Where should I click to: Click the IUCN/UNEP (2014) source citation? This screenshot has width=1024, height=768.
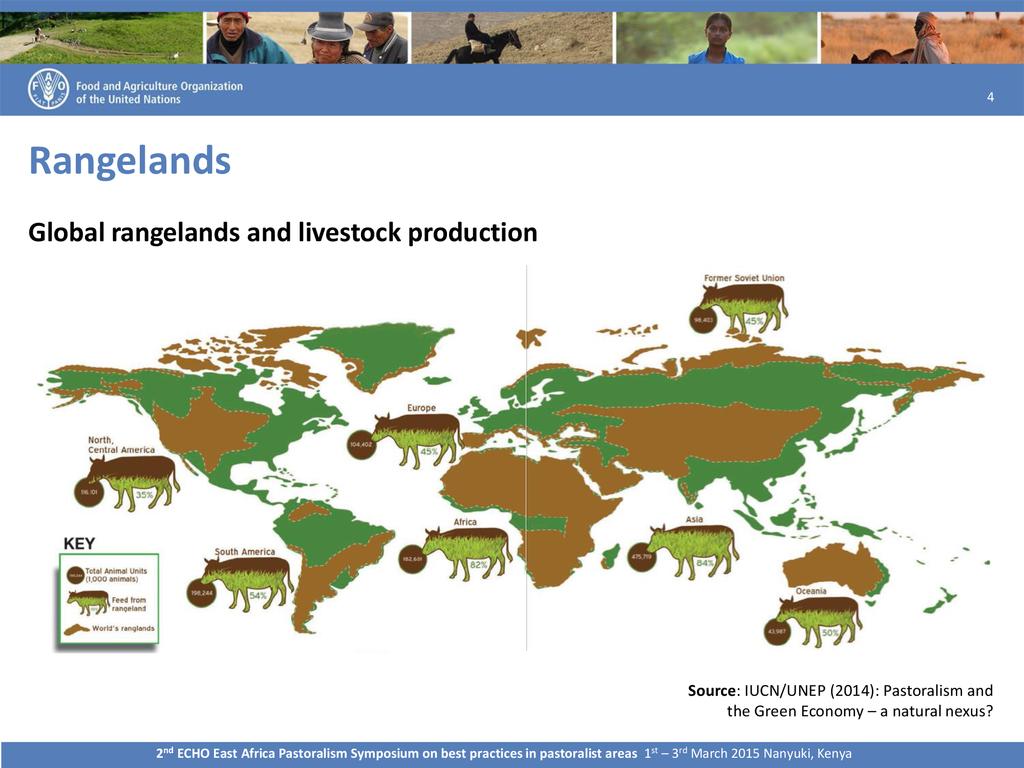[840, 701]
